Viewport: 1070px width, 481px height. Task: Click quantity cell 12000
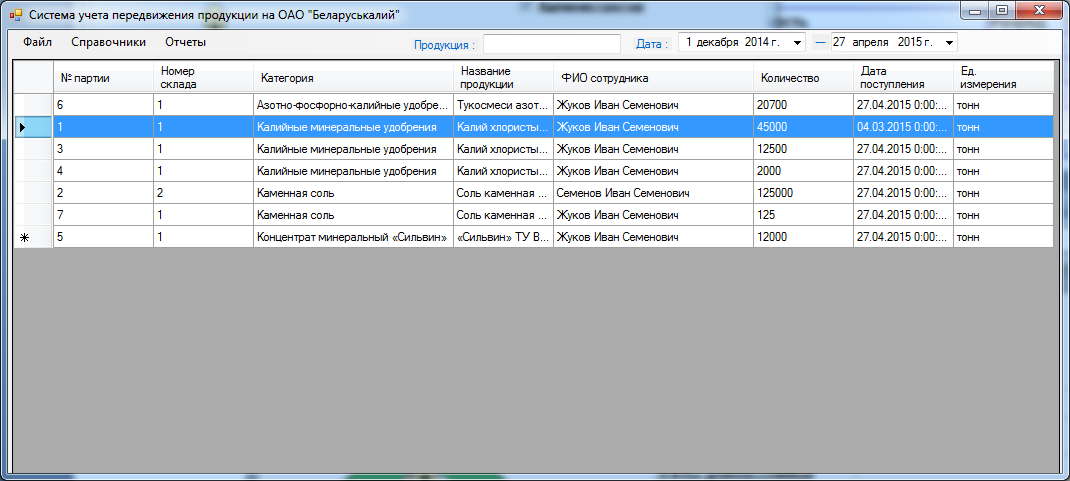point(803,237)
